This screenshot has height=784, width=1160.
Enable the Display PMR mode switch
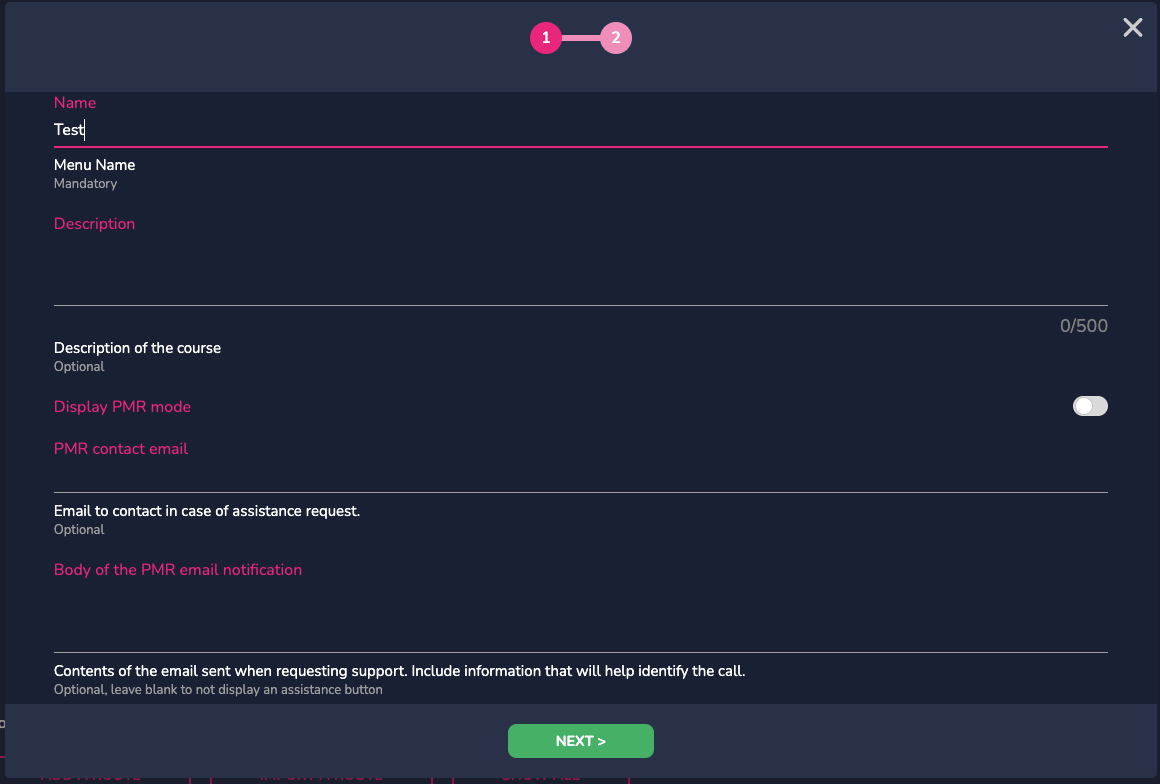tap(1090, 406)
